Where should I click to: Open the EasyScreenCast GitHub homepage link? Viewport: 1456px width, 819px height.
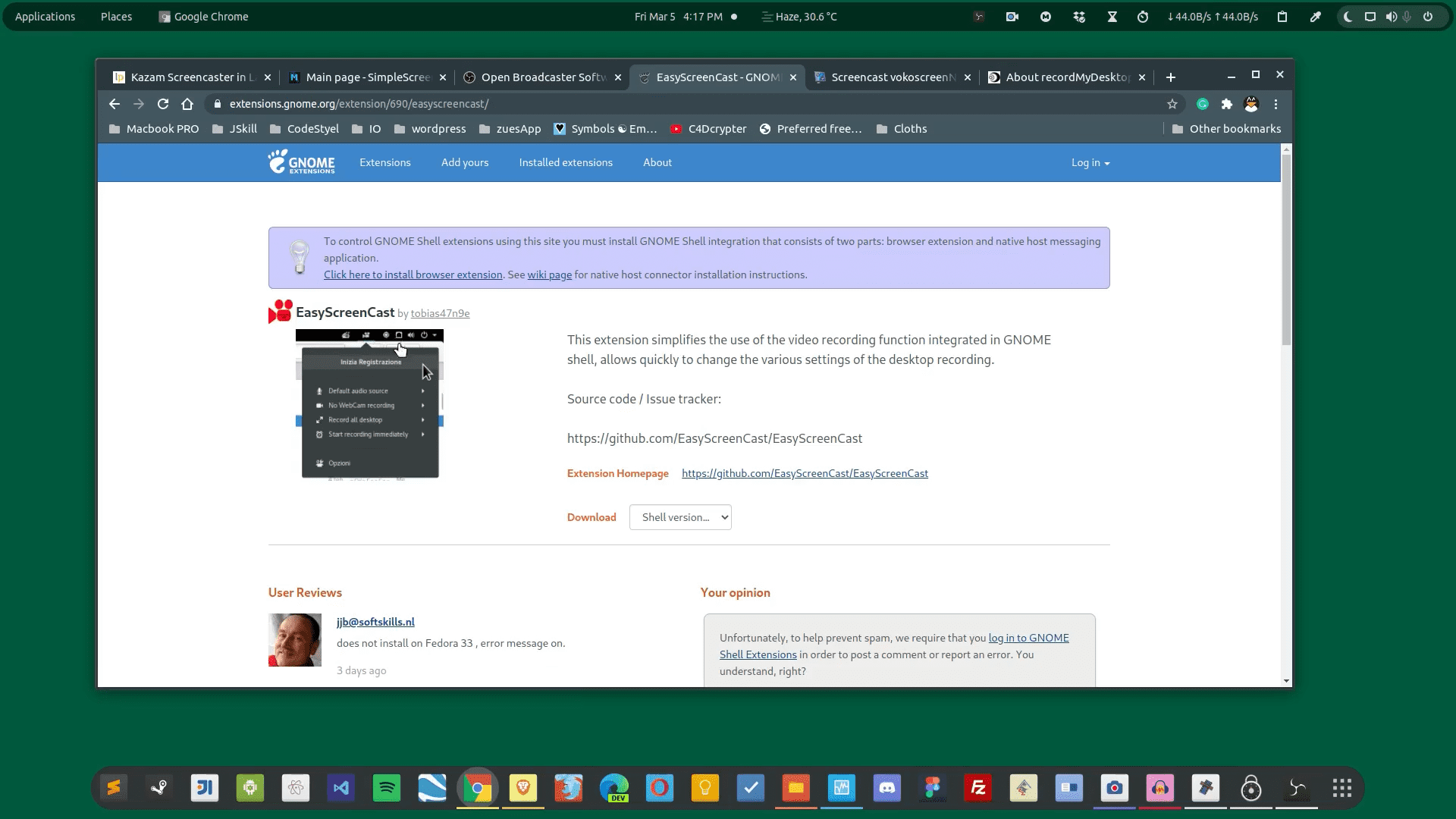805,473
